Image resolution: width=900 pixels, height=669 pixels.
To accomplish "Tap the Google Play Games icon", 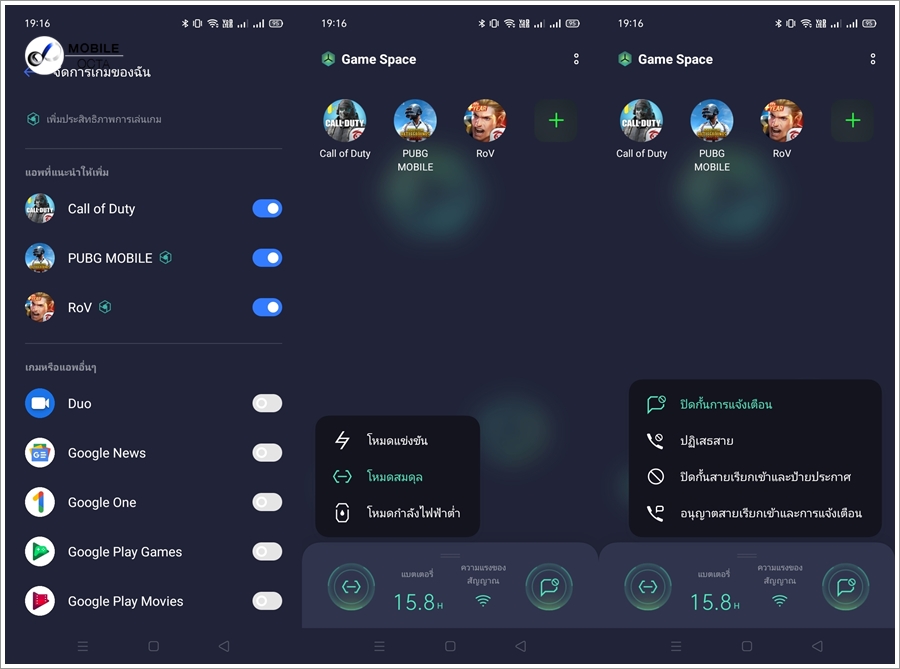I will coord(40,551).
